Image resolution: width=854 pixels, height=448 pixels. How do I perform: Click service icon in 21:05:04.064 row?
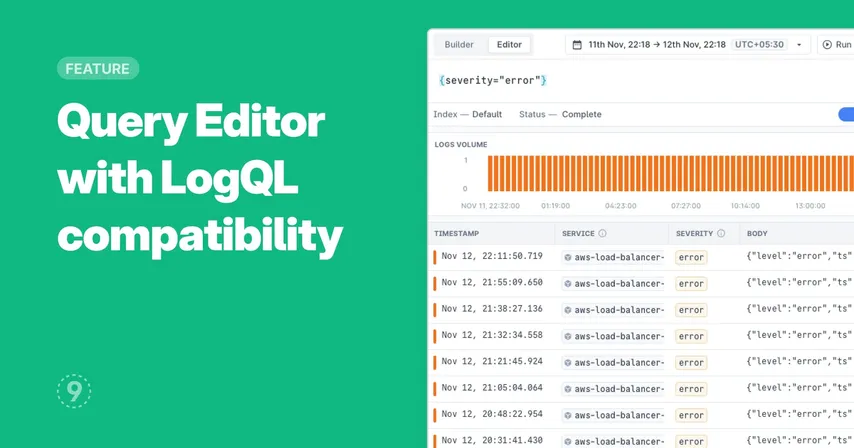(x=568, y=389)
